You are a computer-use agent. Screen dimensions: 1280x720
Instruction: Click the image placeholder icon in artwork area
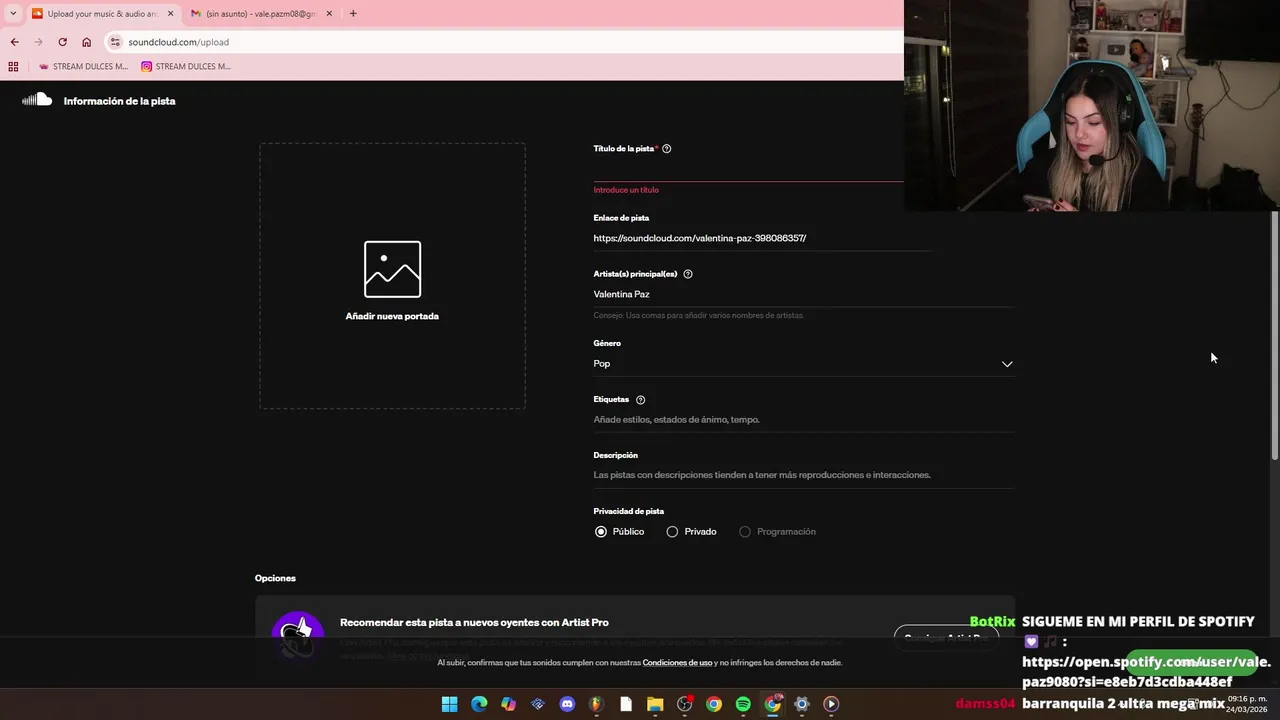coord(392,269)
